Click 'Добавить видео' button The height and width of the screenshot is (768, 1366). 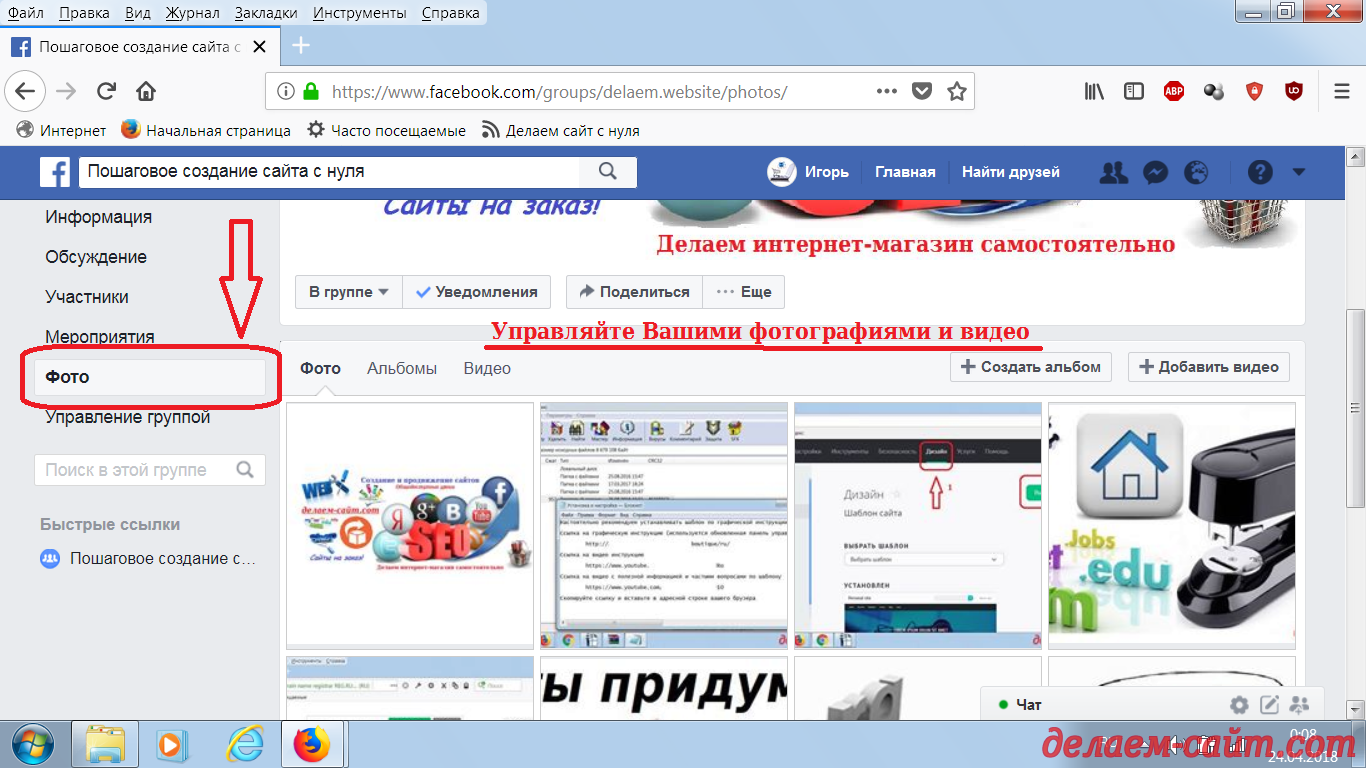(1208, 367)
